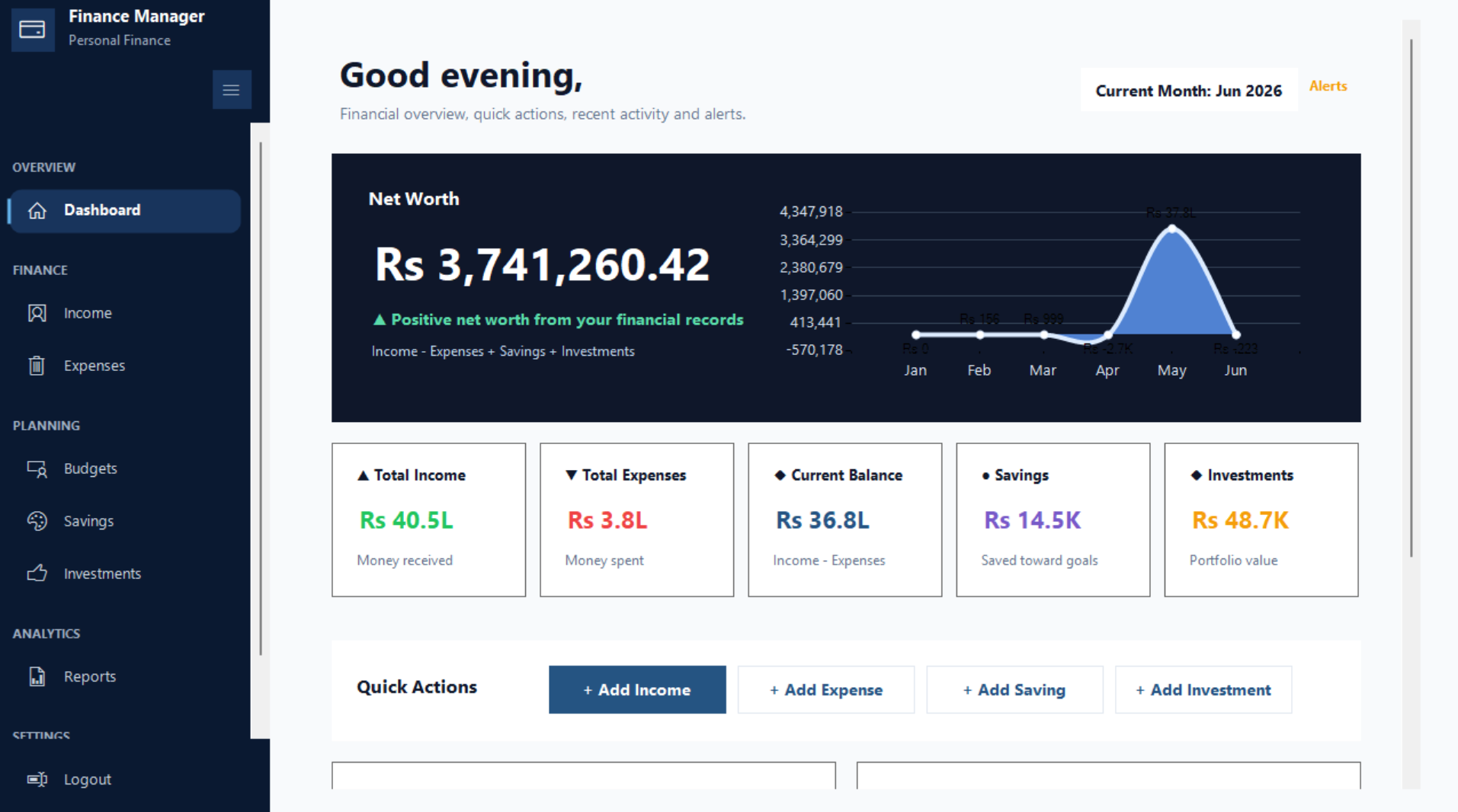Click the May peak point on chart
Viewport: 1458px width, 812px height.
point(1172,229)
